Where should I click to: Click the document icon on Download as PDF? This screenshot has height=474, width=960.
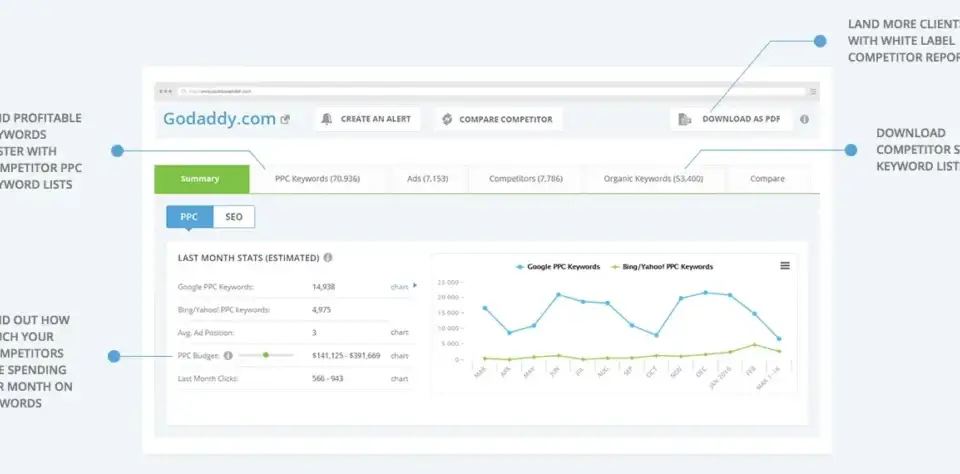[684, 119]
